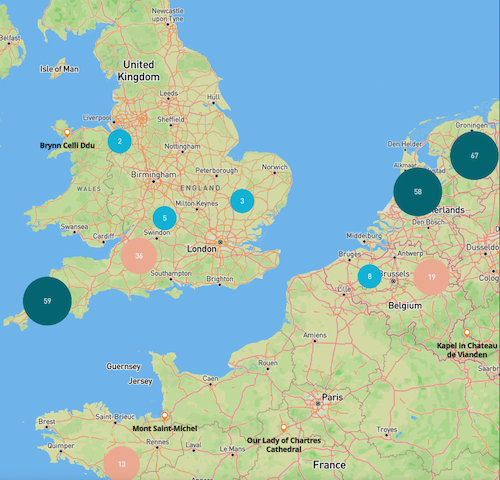This screenshot has width=500, height=480.
Task: Click the London city label
Action: pos(202,249)
